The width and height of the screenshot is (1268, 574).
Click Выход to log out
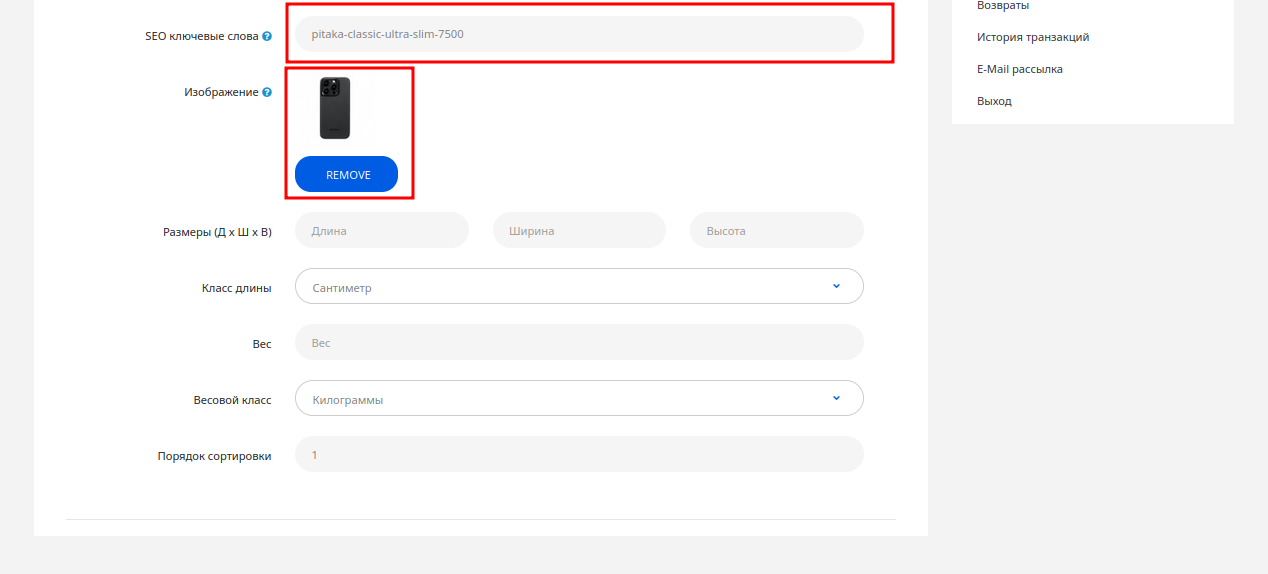tap(994, 101)
